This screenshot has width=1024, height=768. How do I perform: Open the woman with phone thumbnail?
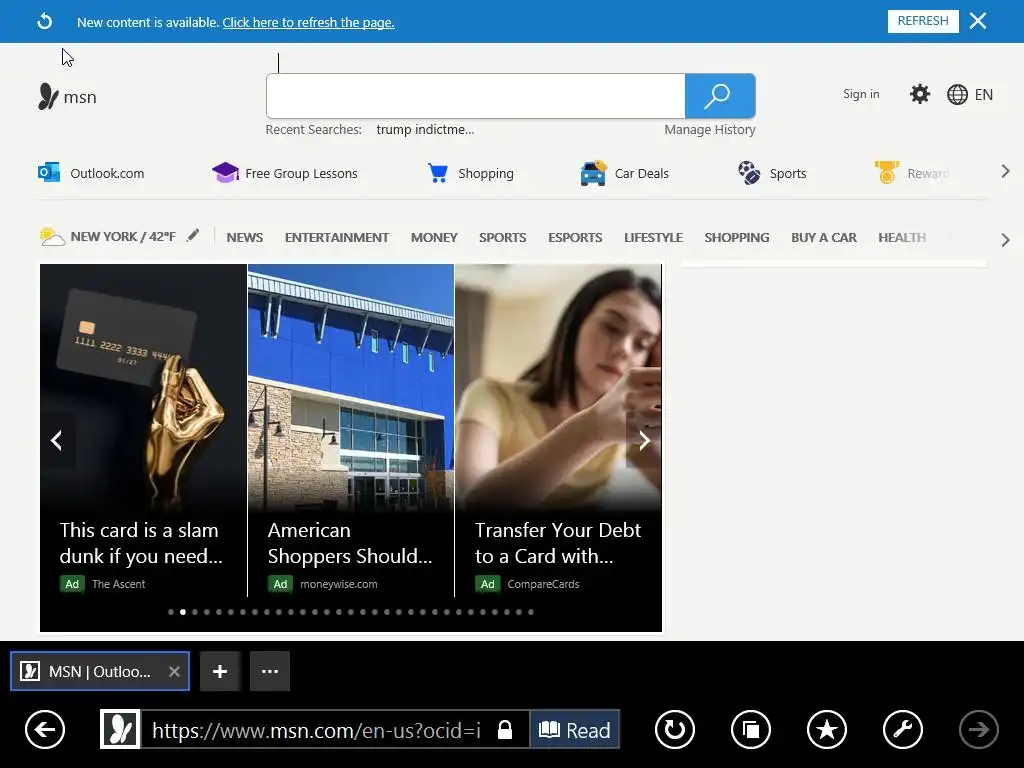[558, 387]
